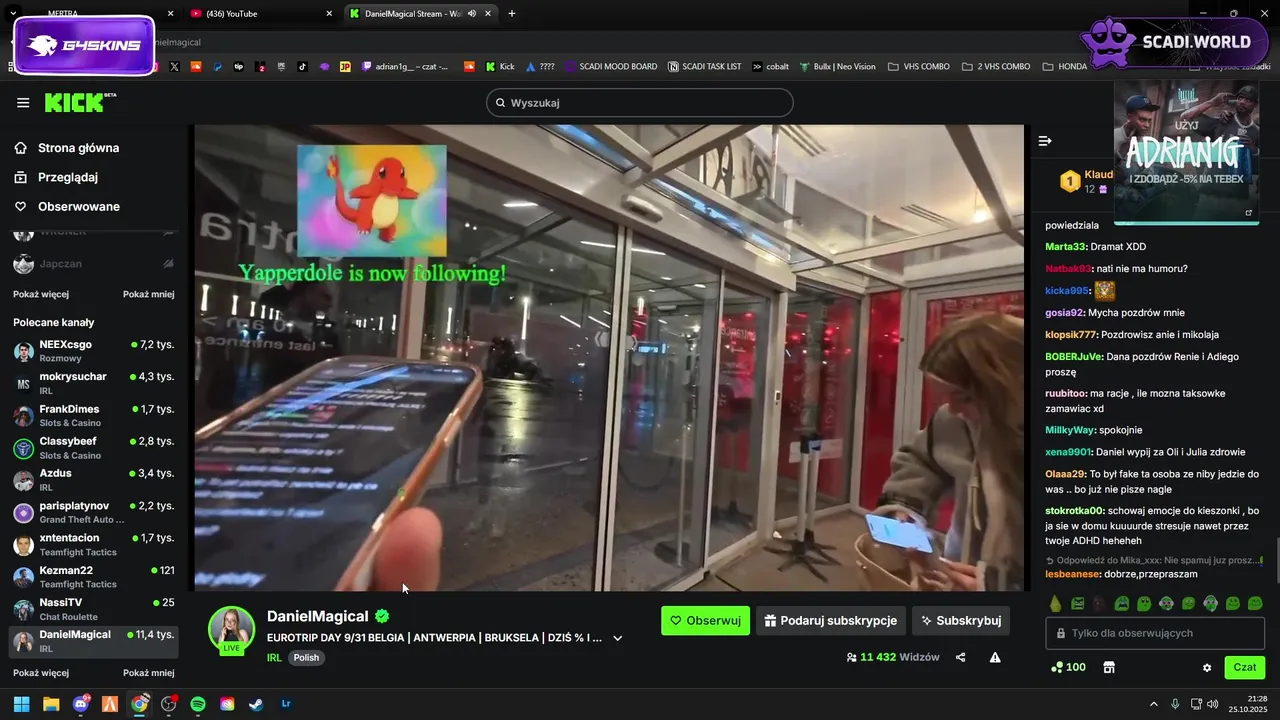The height and width of the screenshot is (720, 1280).
Task: Open Azdus recommended channel
Action: [x=94, y=480]
